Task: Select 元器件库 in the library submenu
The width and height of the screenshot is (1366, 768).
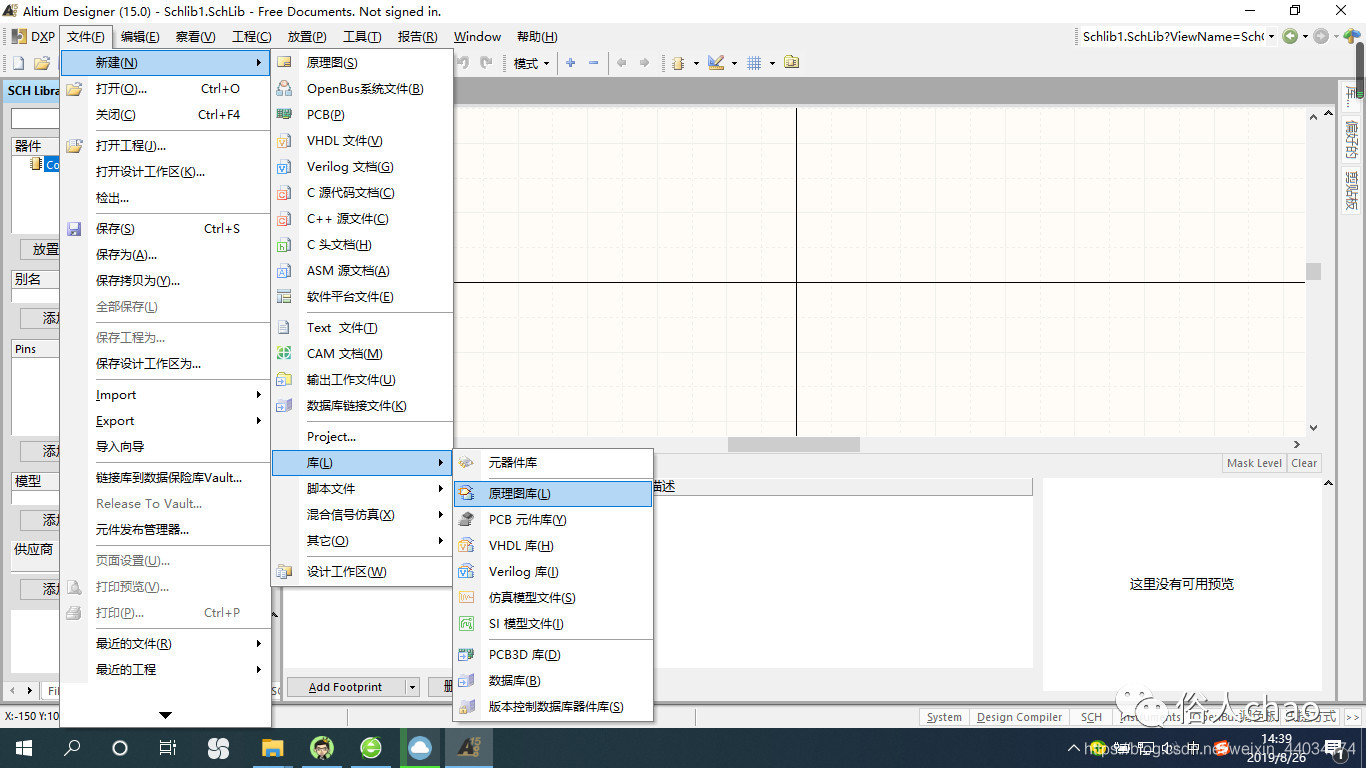Action: coord(552,463)
